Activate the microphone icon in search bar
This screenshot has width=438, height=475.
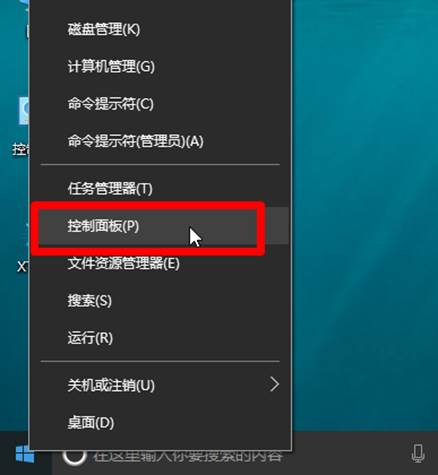click(418, 453)
